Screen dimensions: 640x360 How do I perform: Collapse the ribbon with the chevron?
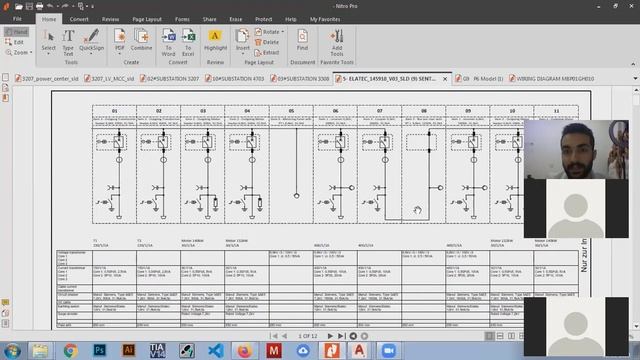click(633, 64)
